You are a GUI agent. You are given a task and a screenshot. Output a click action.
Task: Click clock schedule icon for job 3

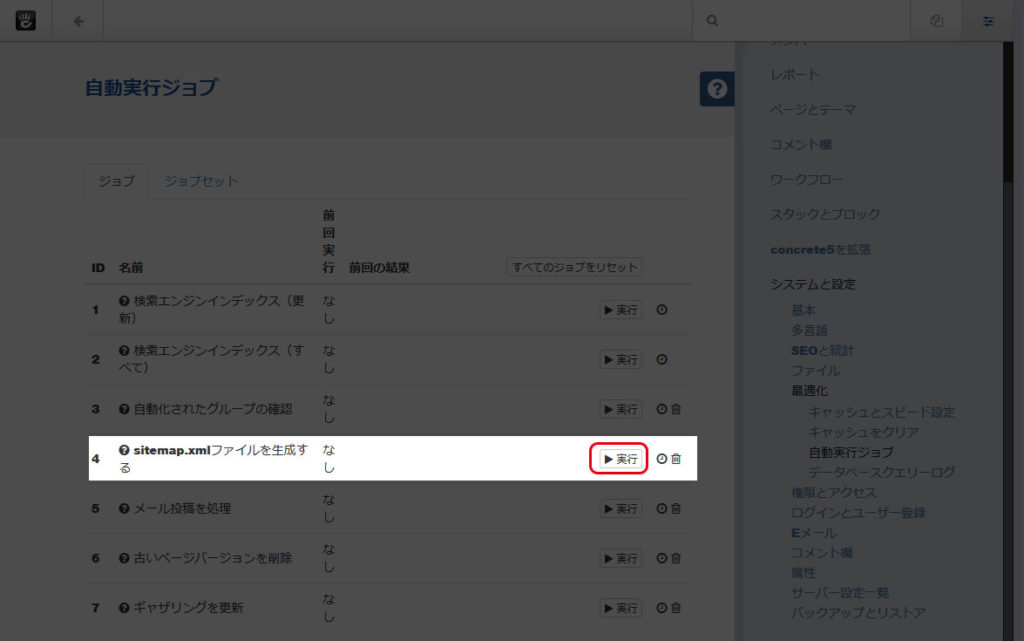tap(662, 409)
